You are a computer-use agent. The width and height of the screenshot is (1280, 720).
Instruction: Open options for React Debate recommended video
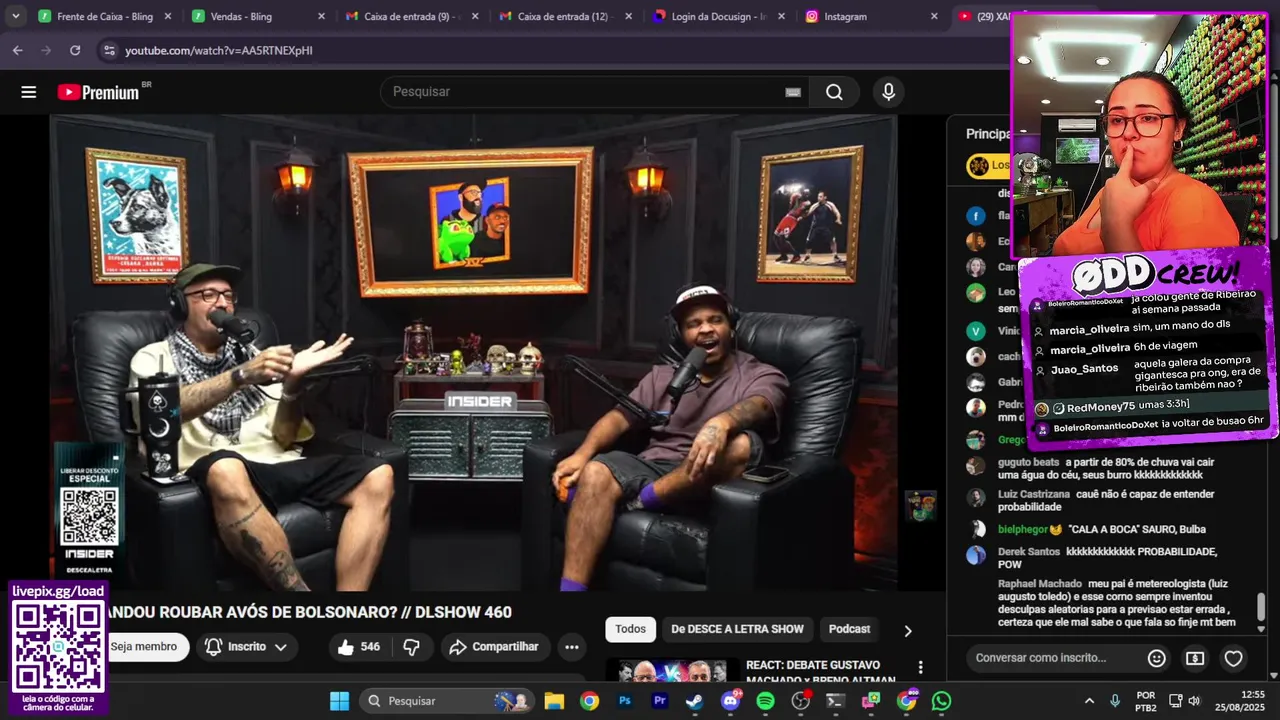click(x=920, y=667)
